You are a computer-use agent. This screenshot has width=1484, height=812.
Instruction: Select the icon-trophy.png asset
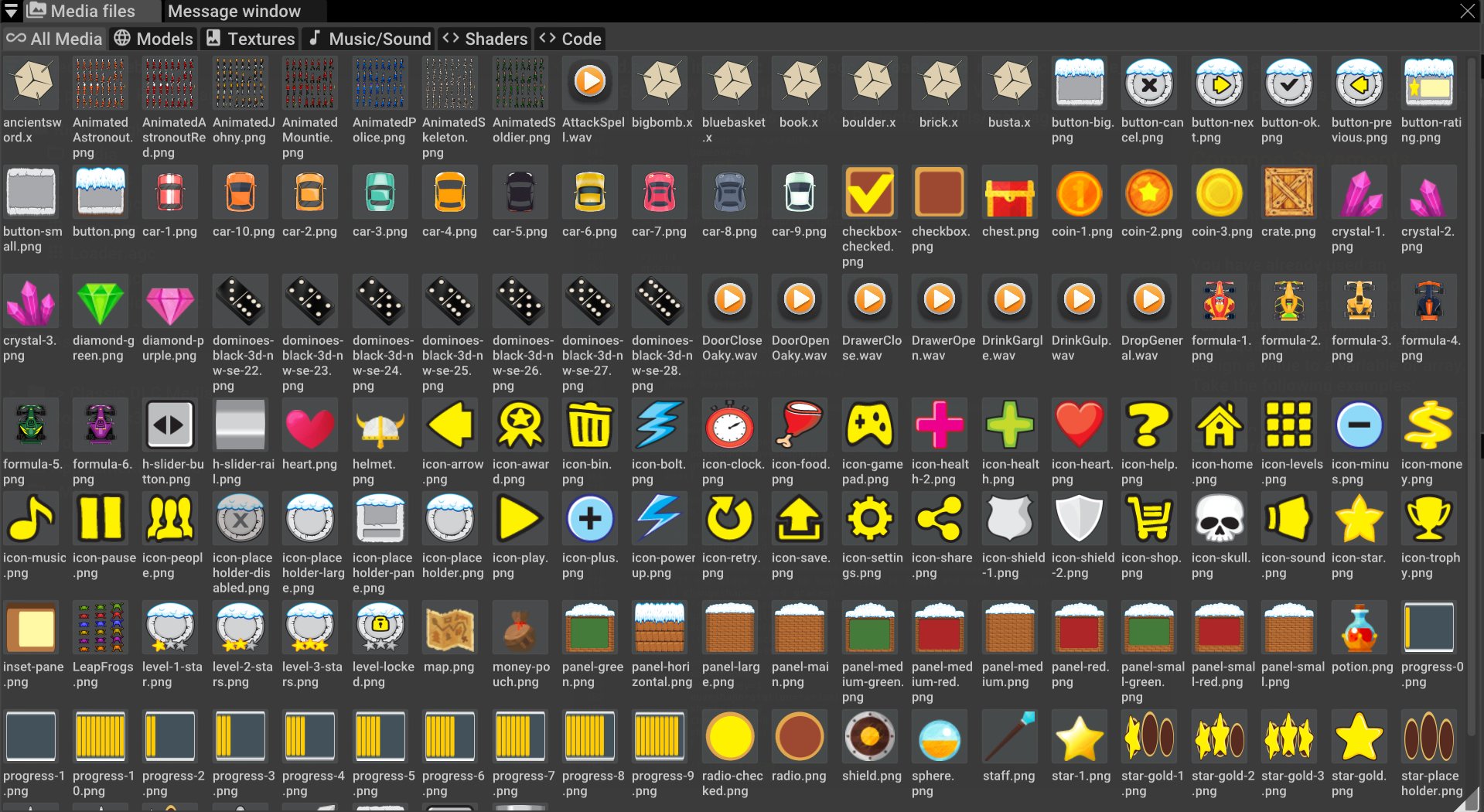(x=1429, y=518)
